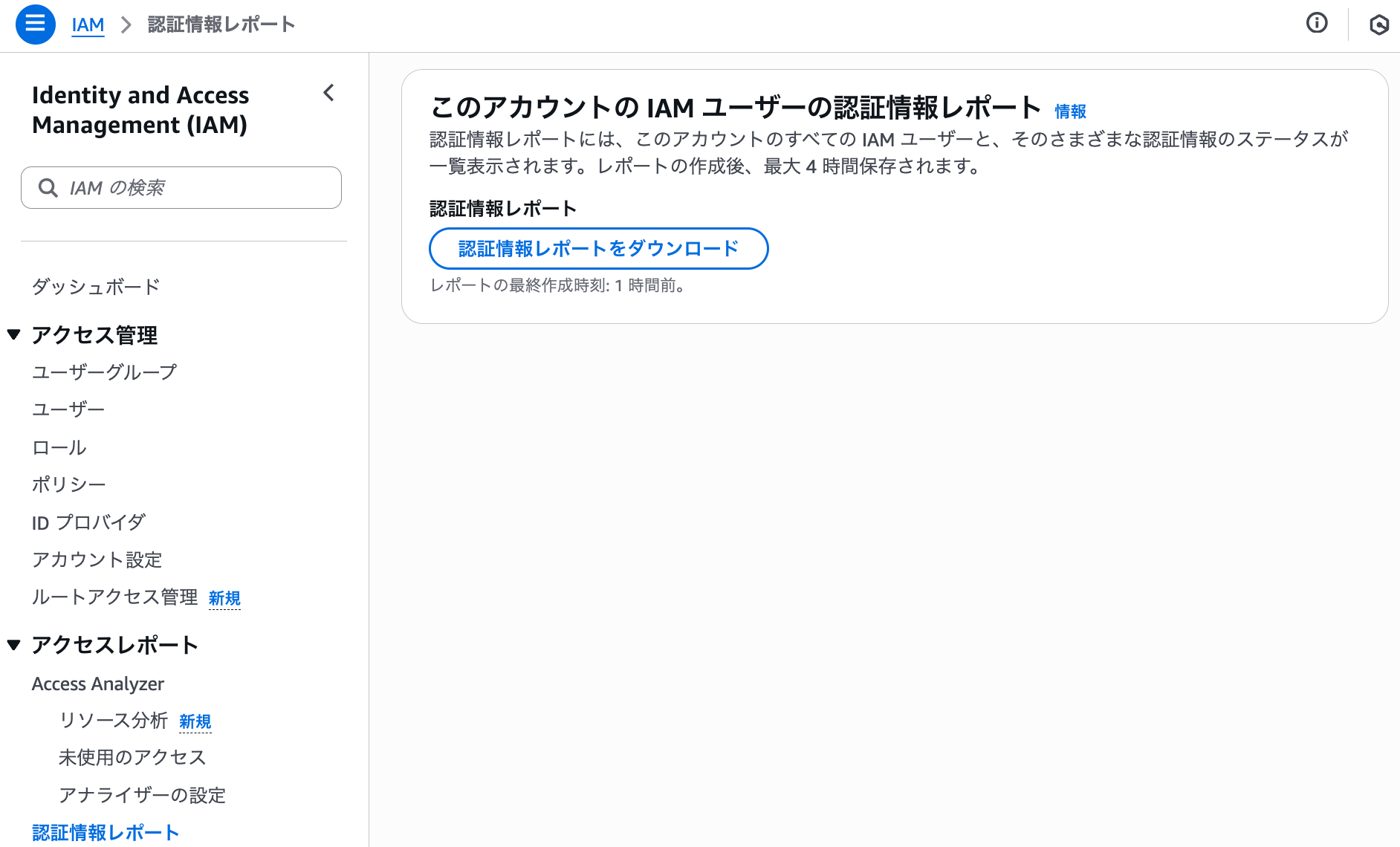The width and height of the screenshot is (1400, 847).
Task: Open ロール page
Action: click(59, 447)
